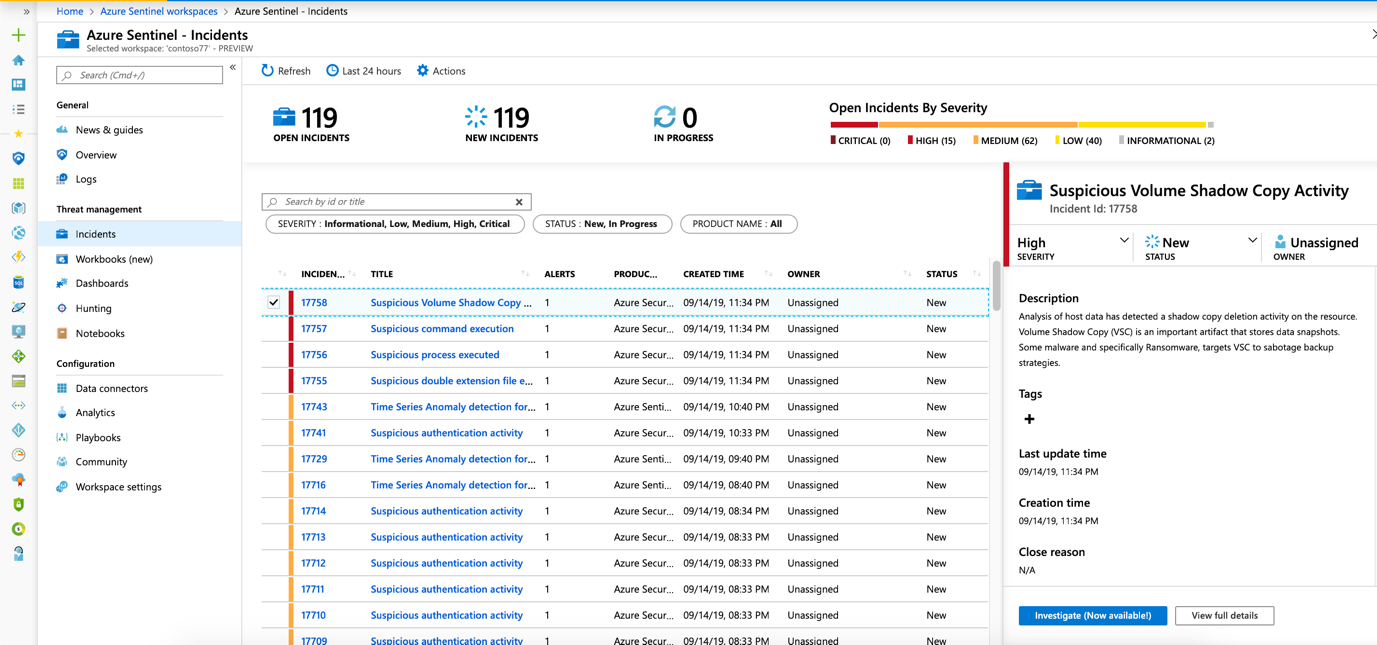This screenshot has width=1377, height=645.
Task: Click the Open Incidents briefcase icon
Action: tap(284, 117)
